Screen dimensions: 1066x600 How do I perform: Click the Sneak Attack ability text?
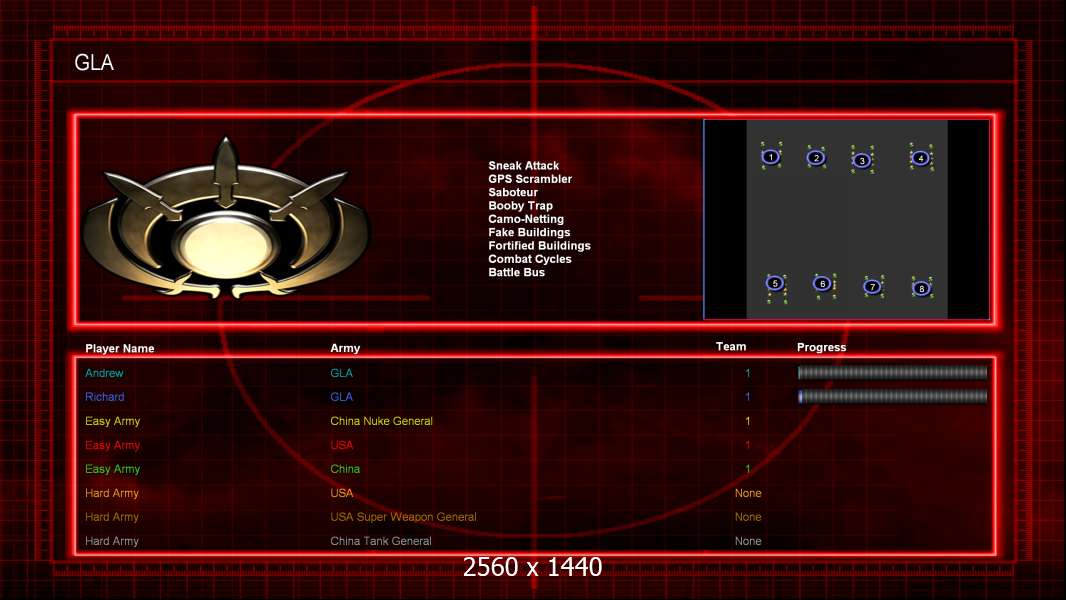523,165
